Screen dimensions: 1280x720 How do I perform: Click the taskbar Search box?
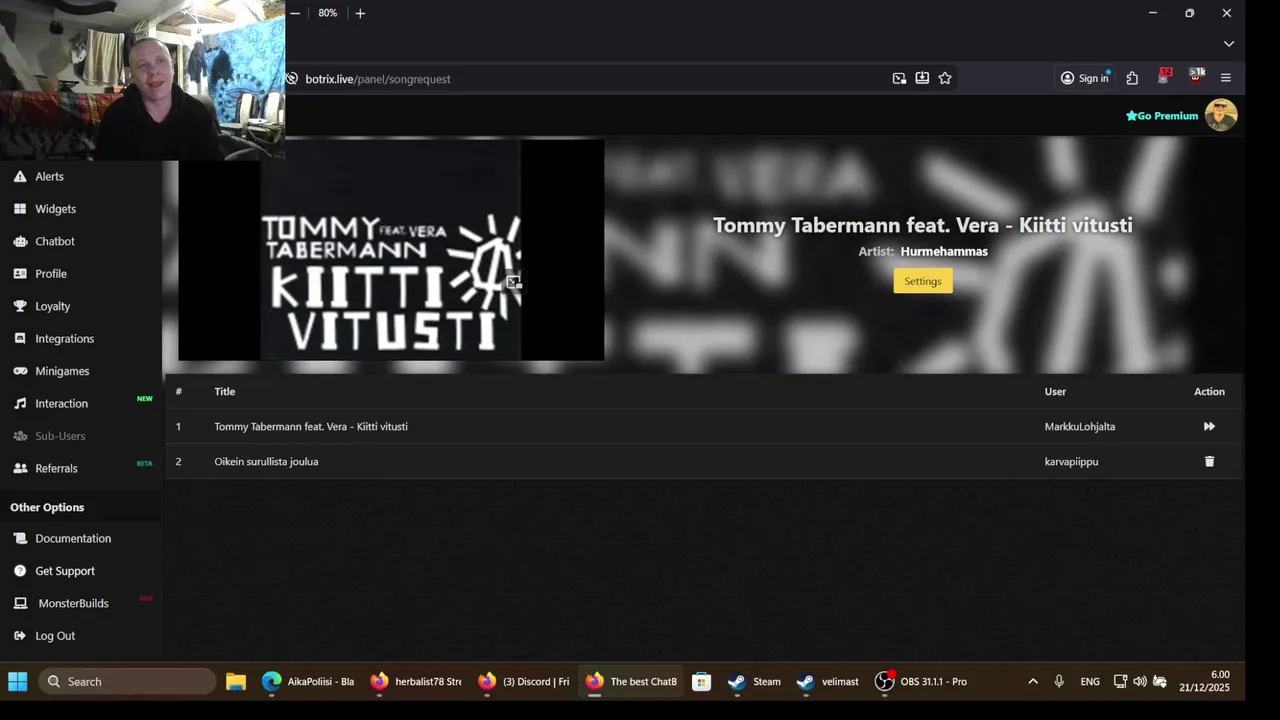[x=127, y=681]
